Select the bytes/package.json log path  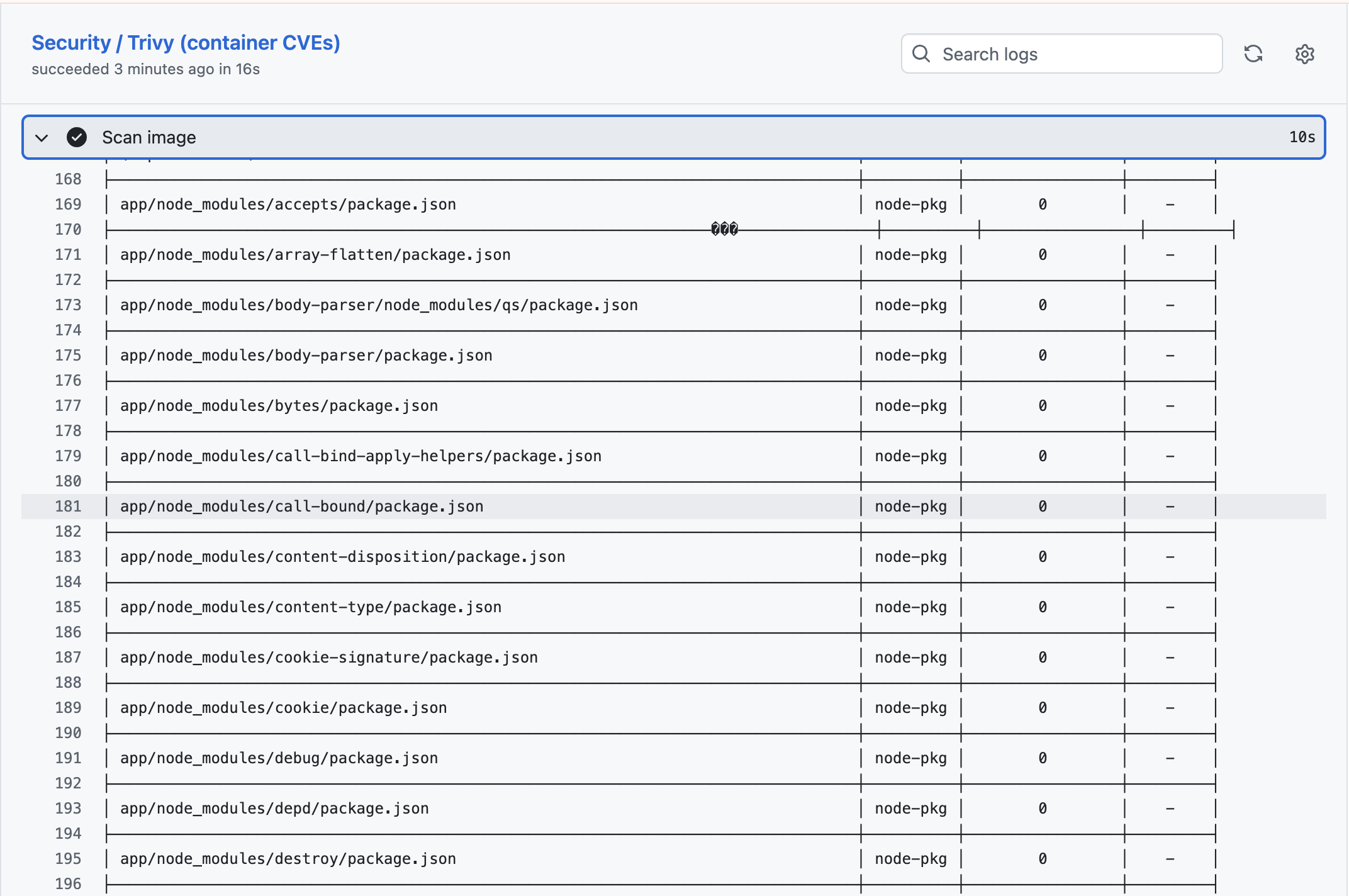(279, 406)
